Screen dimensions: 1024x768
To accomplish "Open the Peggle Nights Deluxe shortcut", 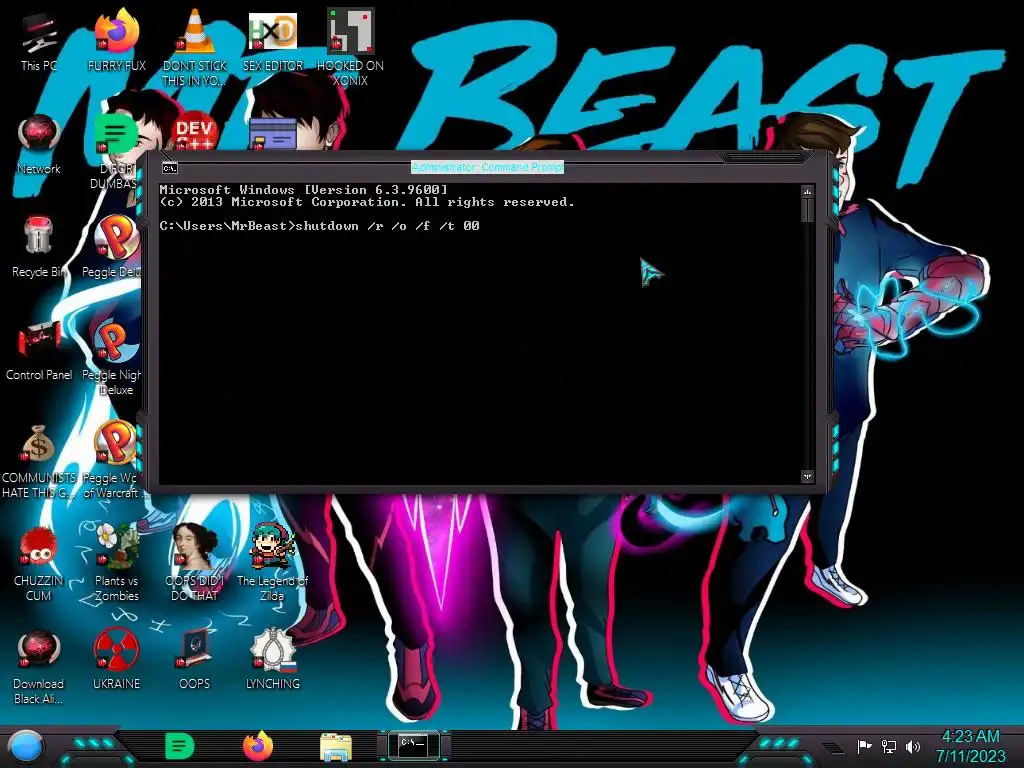I will tap(112, 356).
